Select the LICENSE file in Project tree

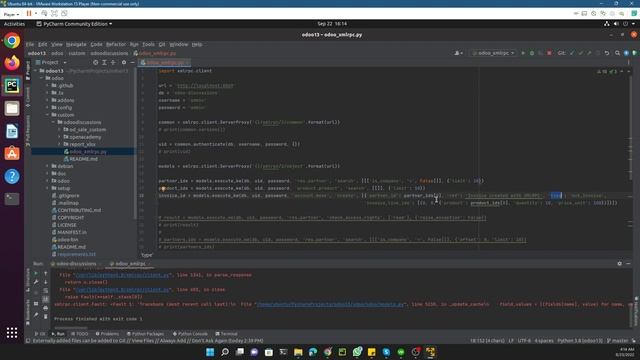67,225
